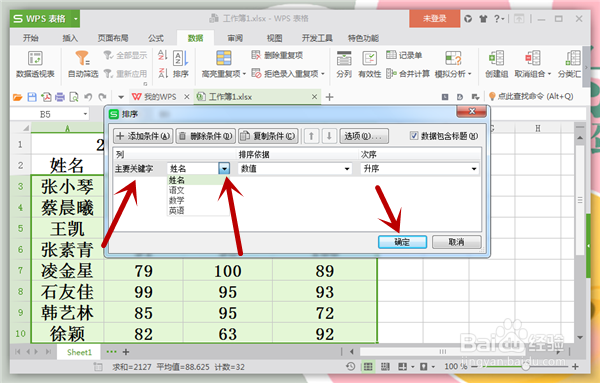Click the redo arrow icon
Viewport: 600px width, 383px height.
click(102, 97)
